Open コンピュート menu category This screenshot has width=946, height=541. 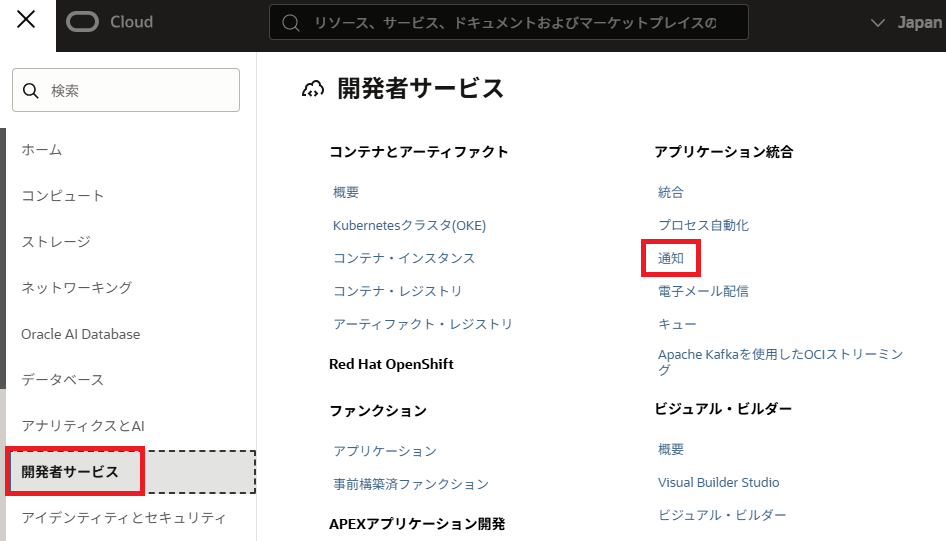(63, 196)
